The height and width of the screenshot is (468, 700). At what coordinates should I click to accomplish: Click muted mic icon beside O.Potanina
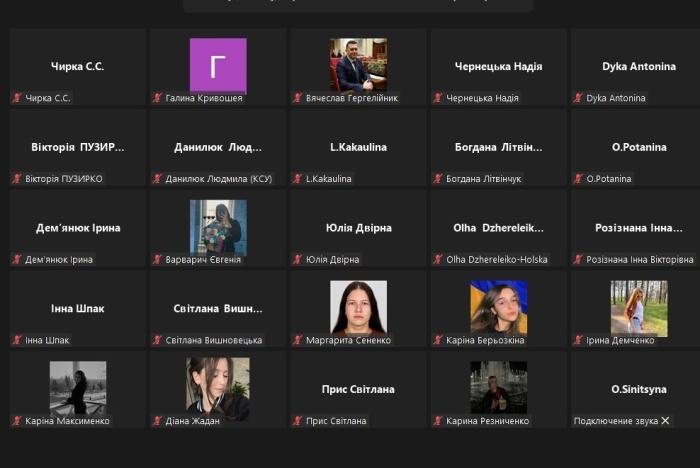coord(578,179)
